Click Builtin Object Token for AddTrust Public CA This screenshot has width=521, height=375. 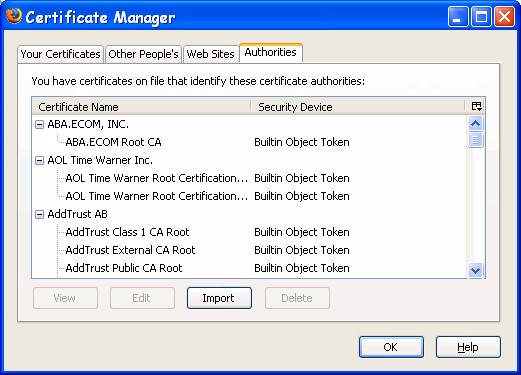point(302,268)
